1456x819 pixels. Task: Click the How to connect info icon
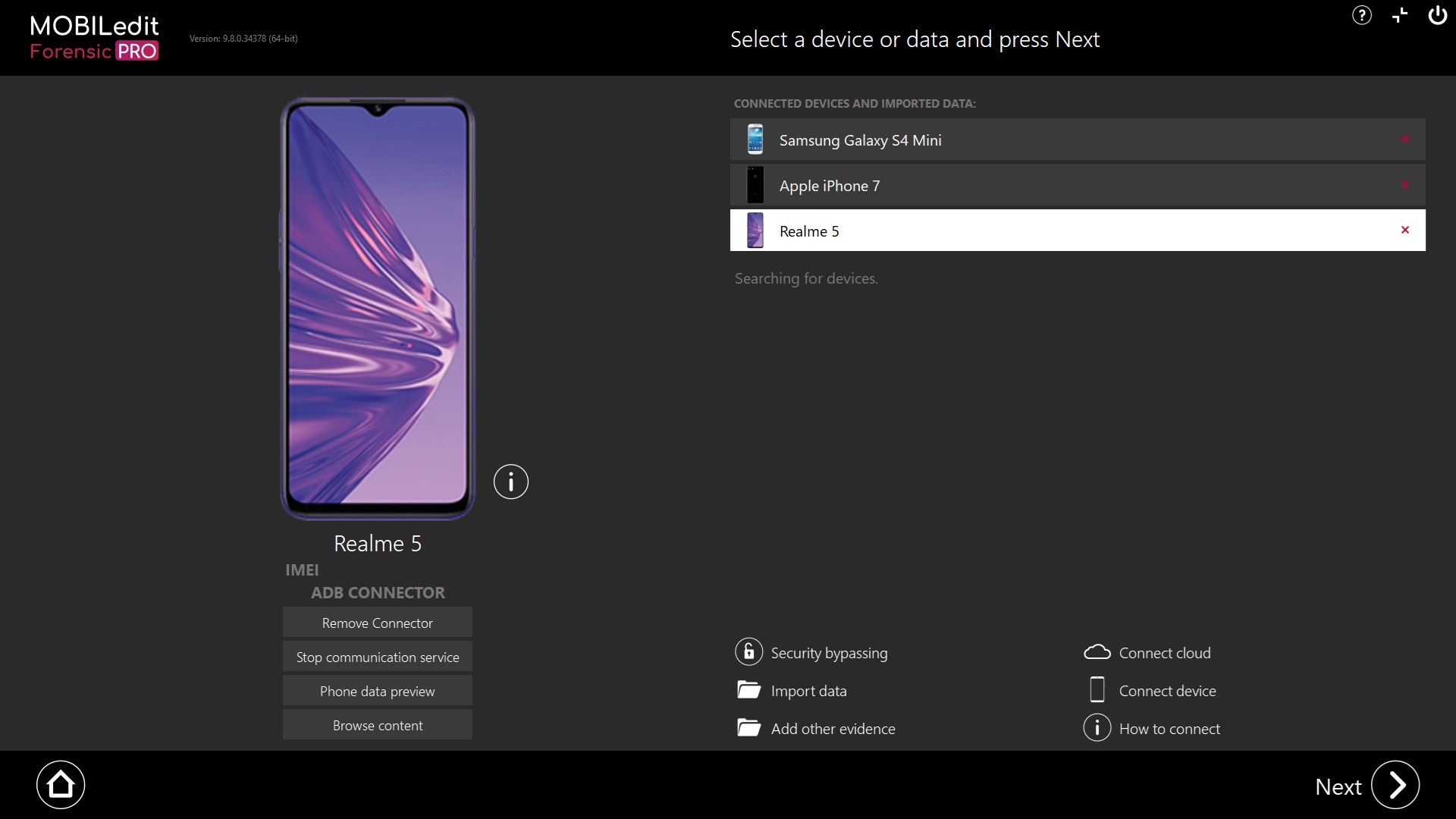tap(1097, 728)
